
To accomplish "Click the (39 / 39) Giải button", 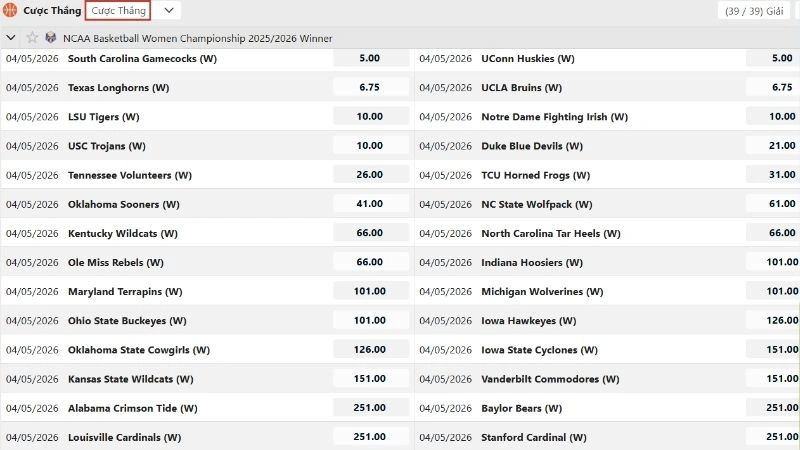I will [x=754, y=11].
